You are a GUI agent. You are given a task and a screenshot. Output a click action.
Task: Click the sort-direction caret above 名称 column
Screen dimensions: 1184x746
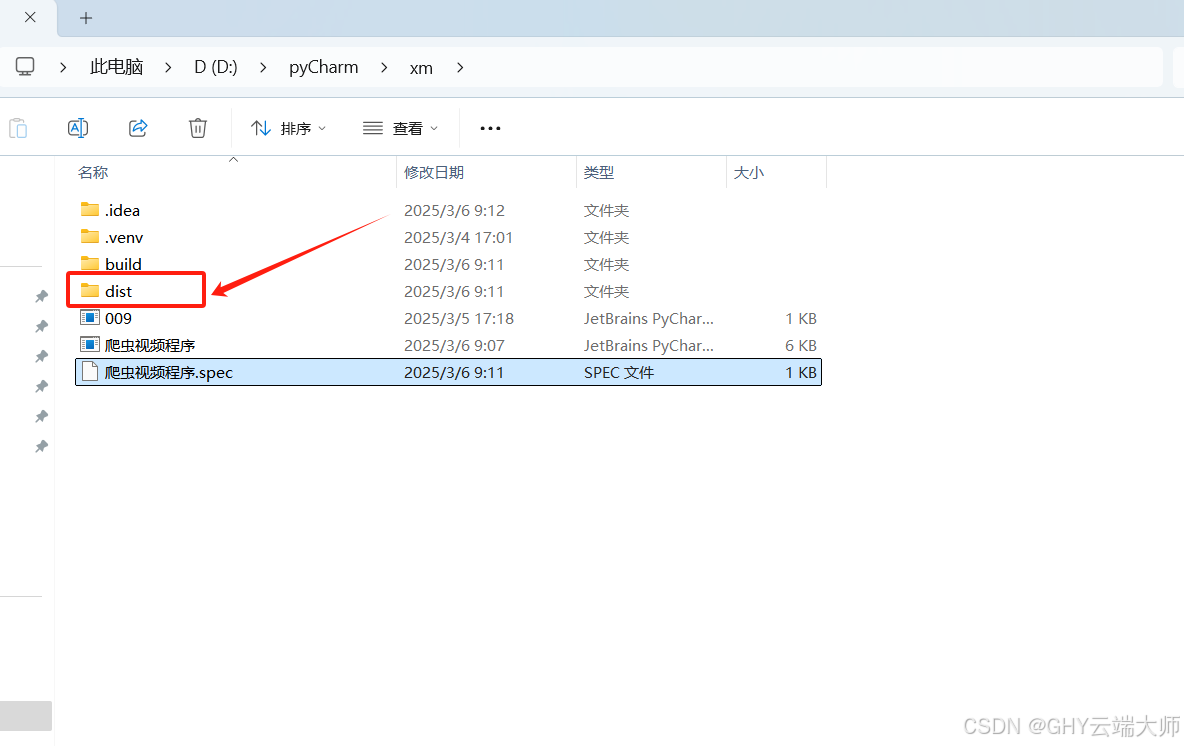point(233,159)
